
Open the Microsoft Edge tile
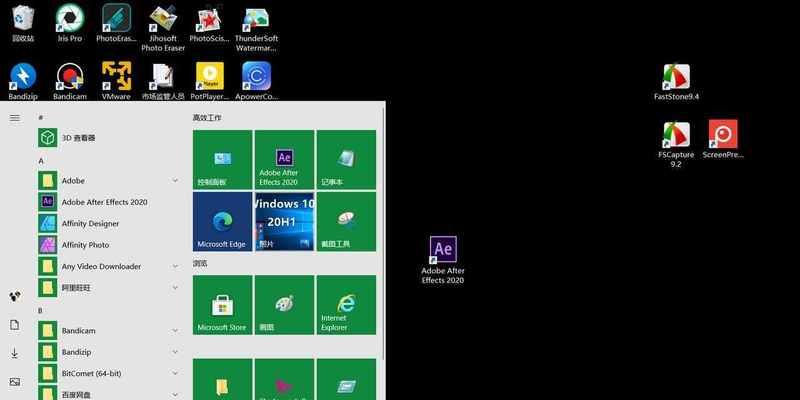222,221
